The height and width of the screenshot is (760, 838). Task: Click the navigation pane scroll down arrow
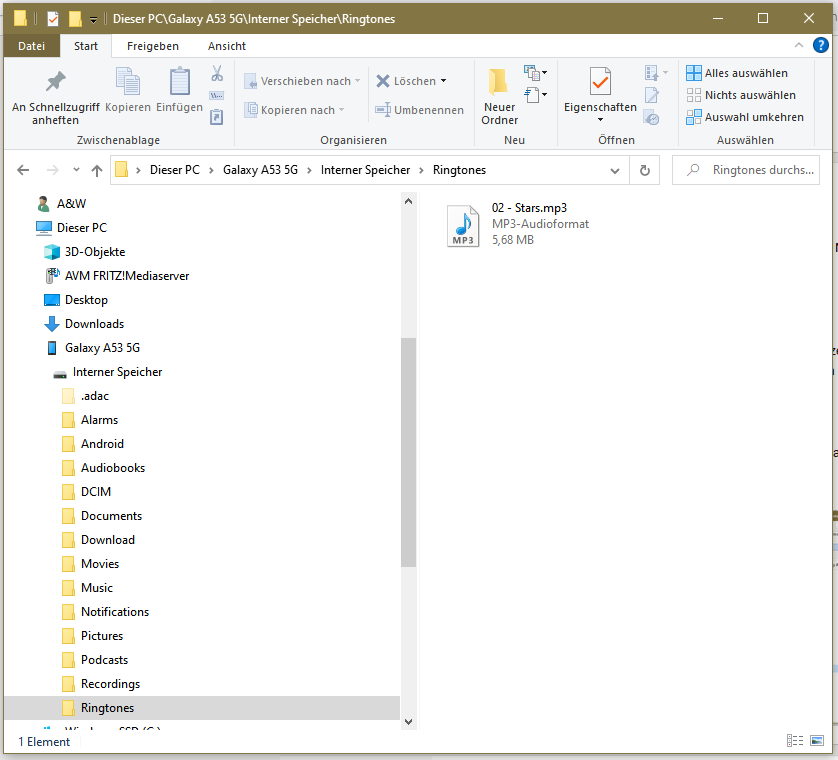[x=408, y=722]
